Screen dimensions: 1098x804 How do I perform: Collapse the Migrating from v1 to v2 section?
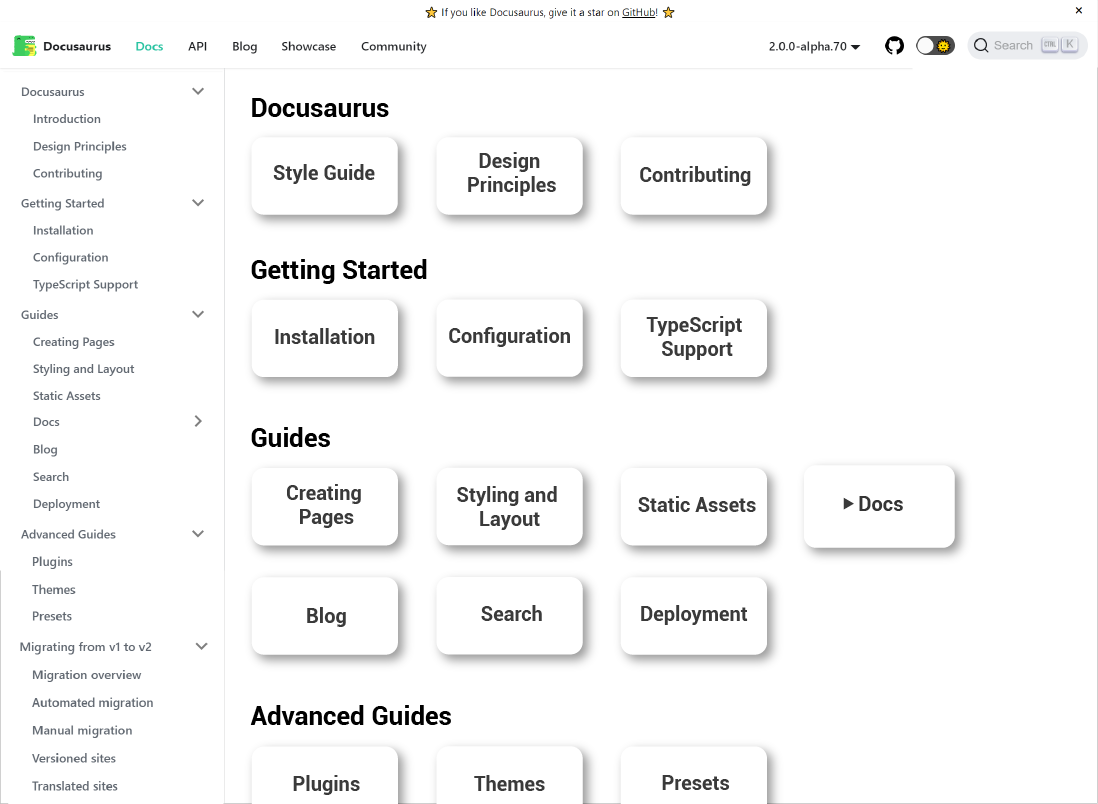pos(201,646)
